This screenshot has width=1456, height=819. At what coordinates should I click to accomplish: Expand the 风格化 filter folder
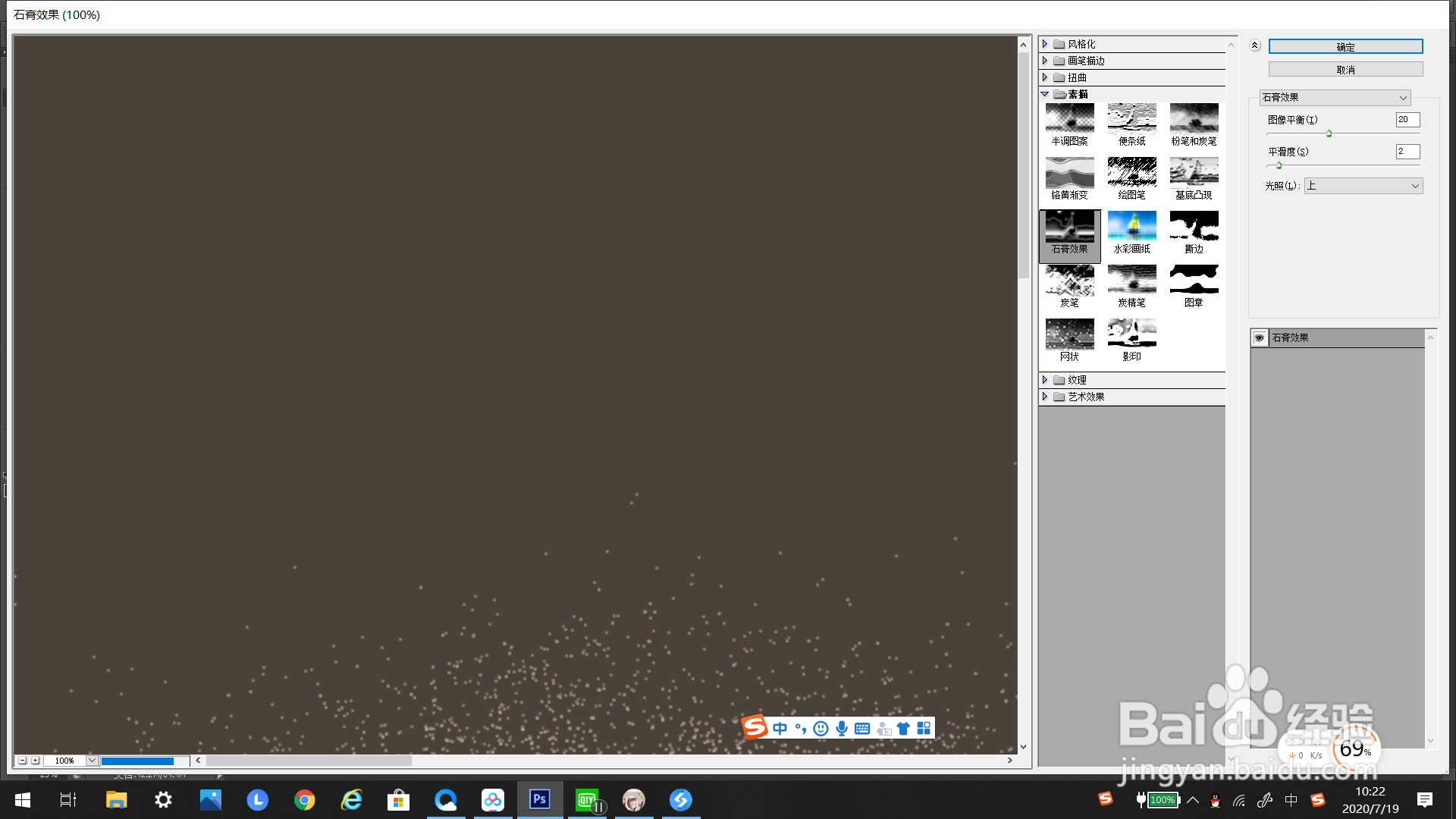pos(1045,44)
